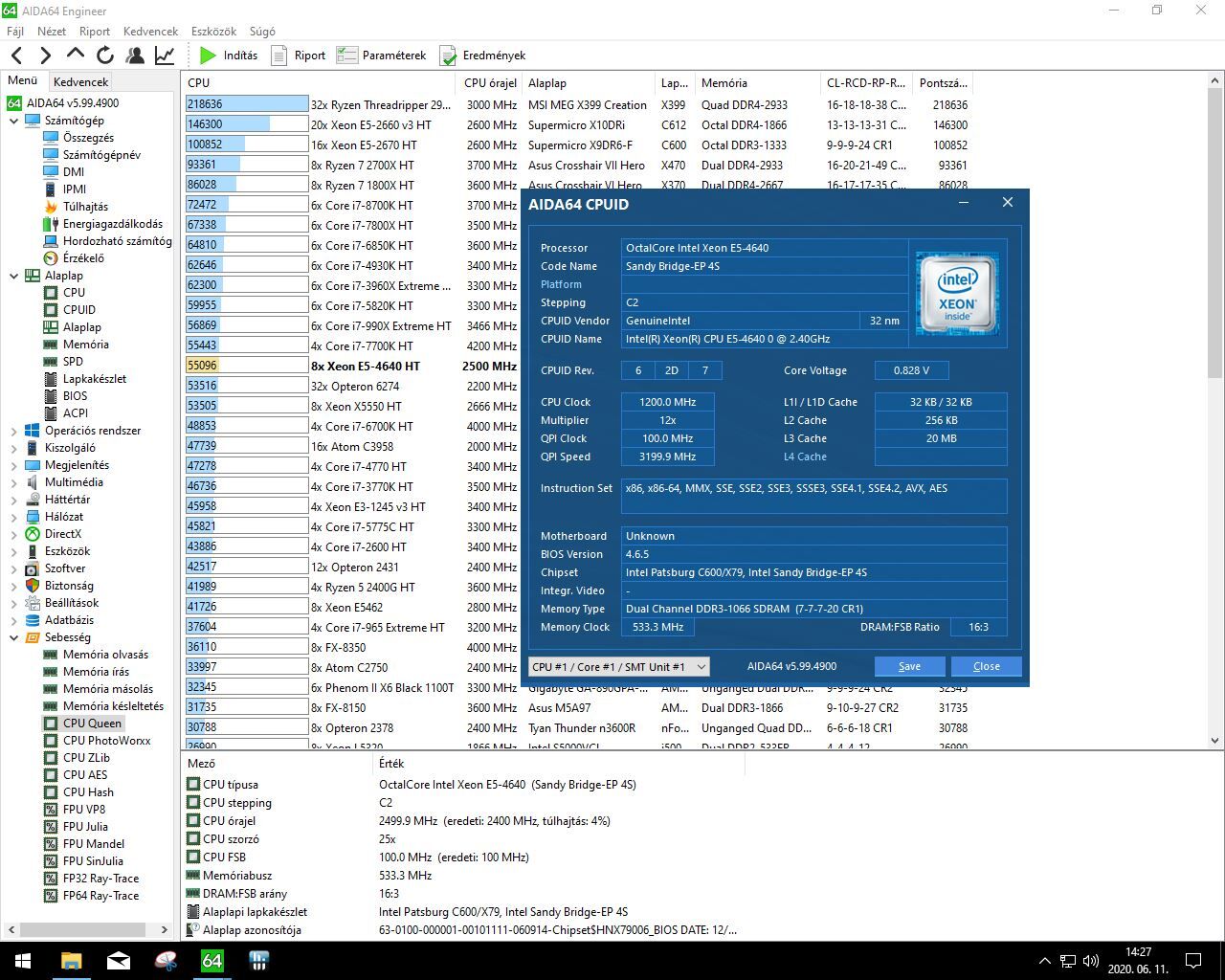Open File Explorer from the taskbar
Screen dimensions: 1225x980
click(72, 961)
